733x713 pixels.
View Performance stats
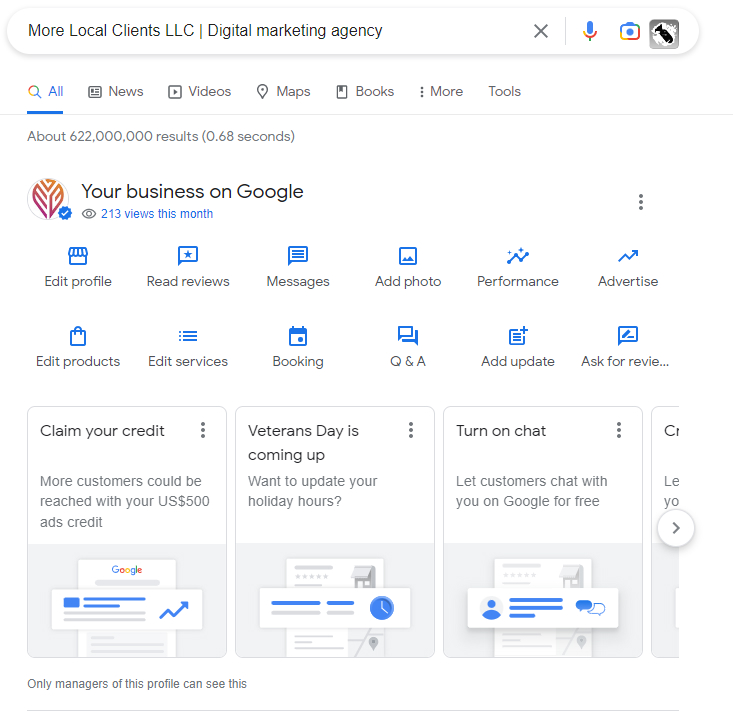coord(518,257)
